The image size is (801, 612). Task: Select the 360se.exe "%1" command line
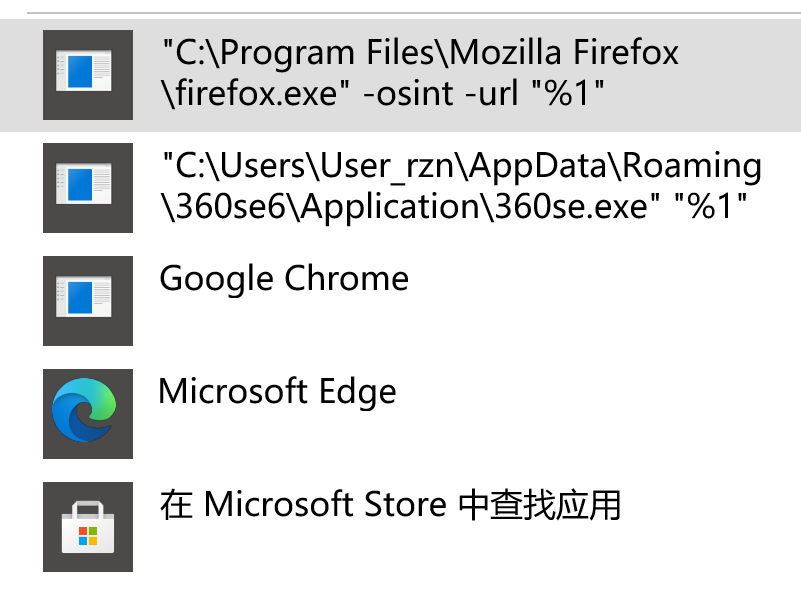point(454,207)
